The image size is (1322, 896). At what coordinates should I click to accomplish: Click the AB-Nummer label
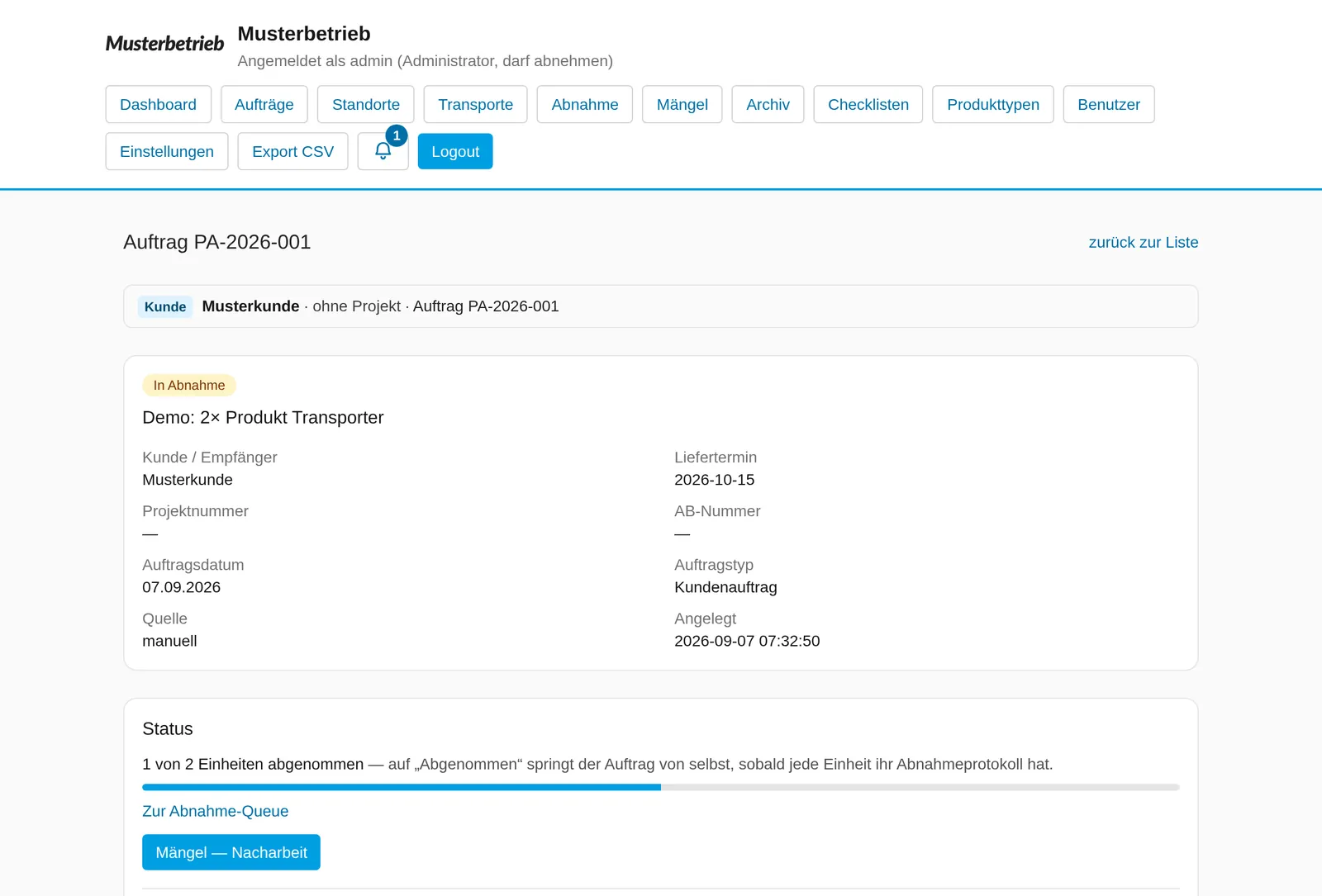[717, 511]
